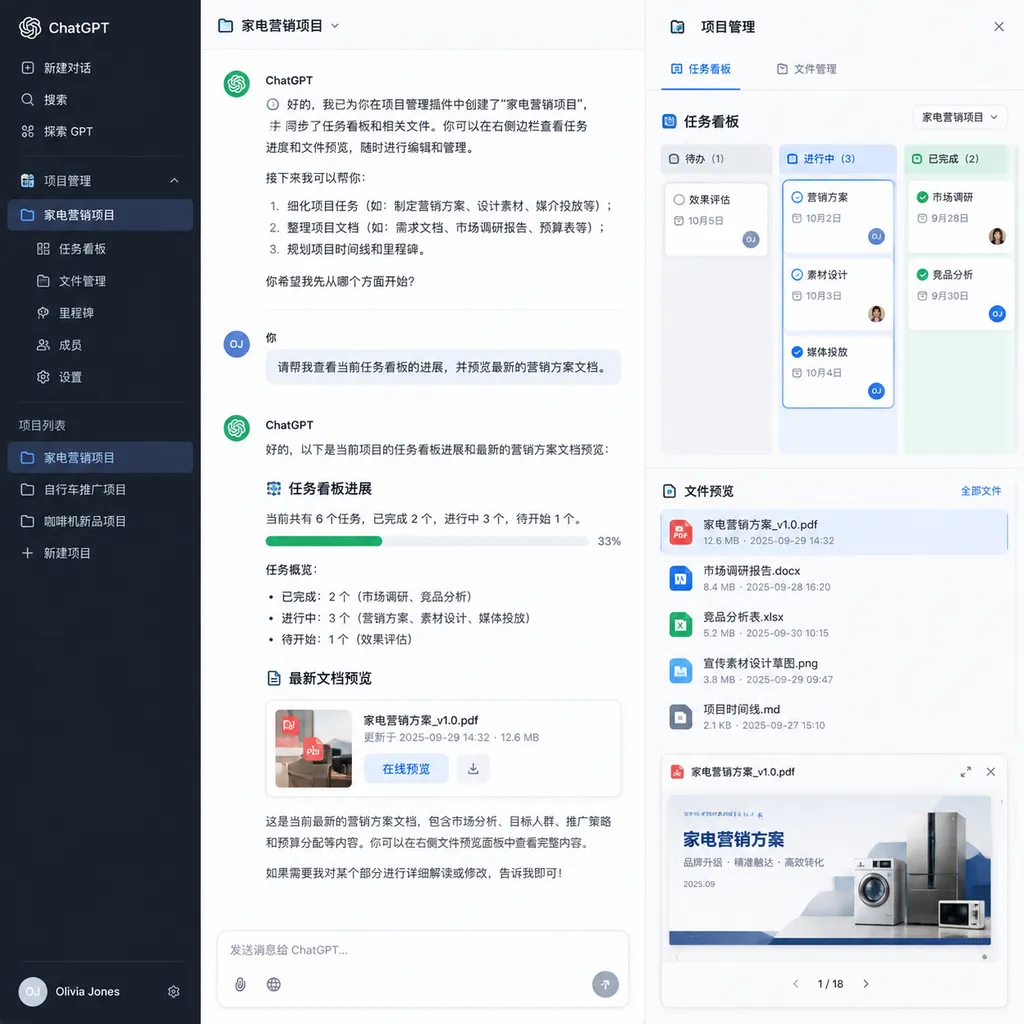The height and width of the screenshot is (1024, 1024).
Task: Go to previous PDF page
Action: [795, 984]
